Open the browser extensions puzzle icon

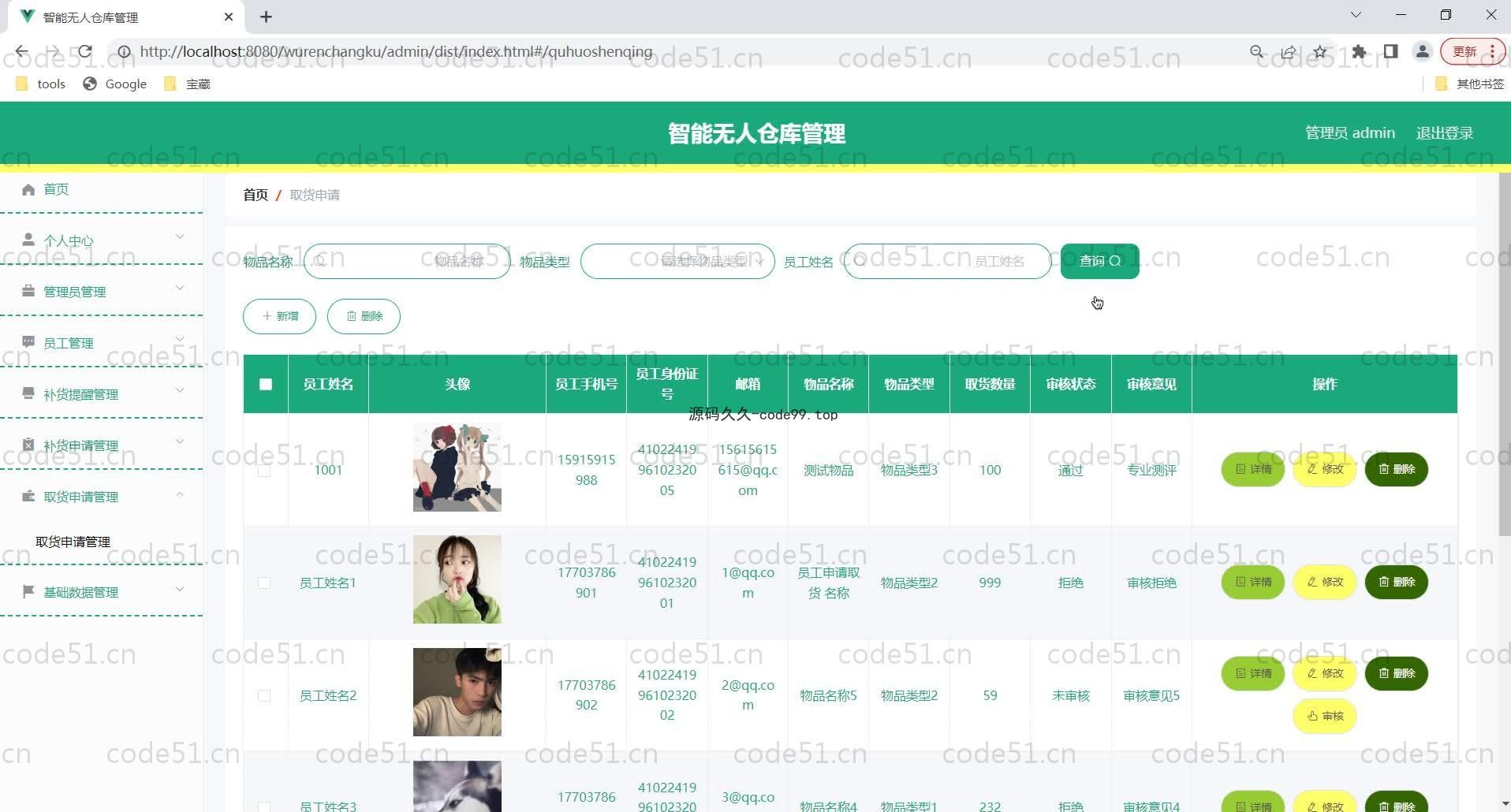[1359, 52]
